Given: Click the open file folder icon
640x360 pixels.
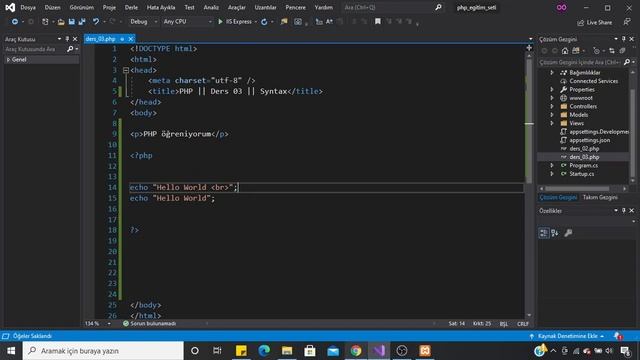Looking at the screenshot, I should pyautogui.click(x=61, y=22).
